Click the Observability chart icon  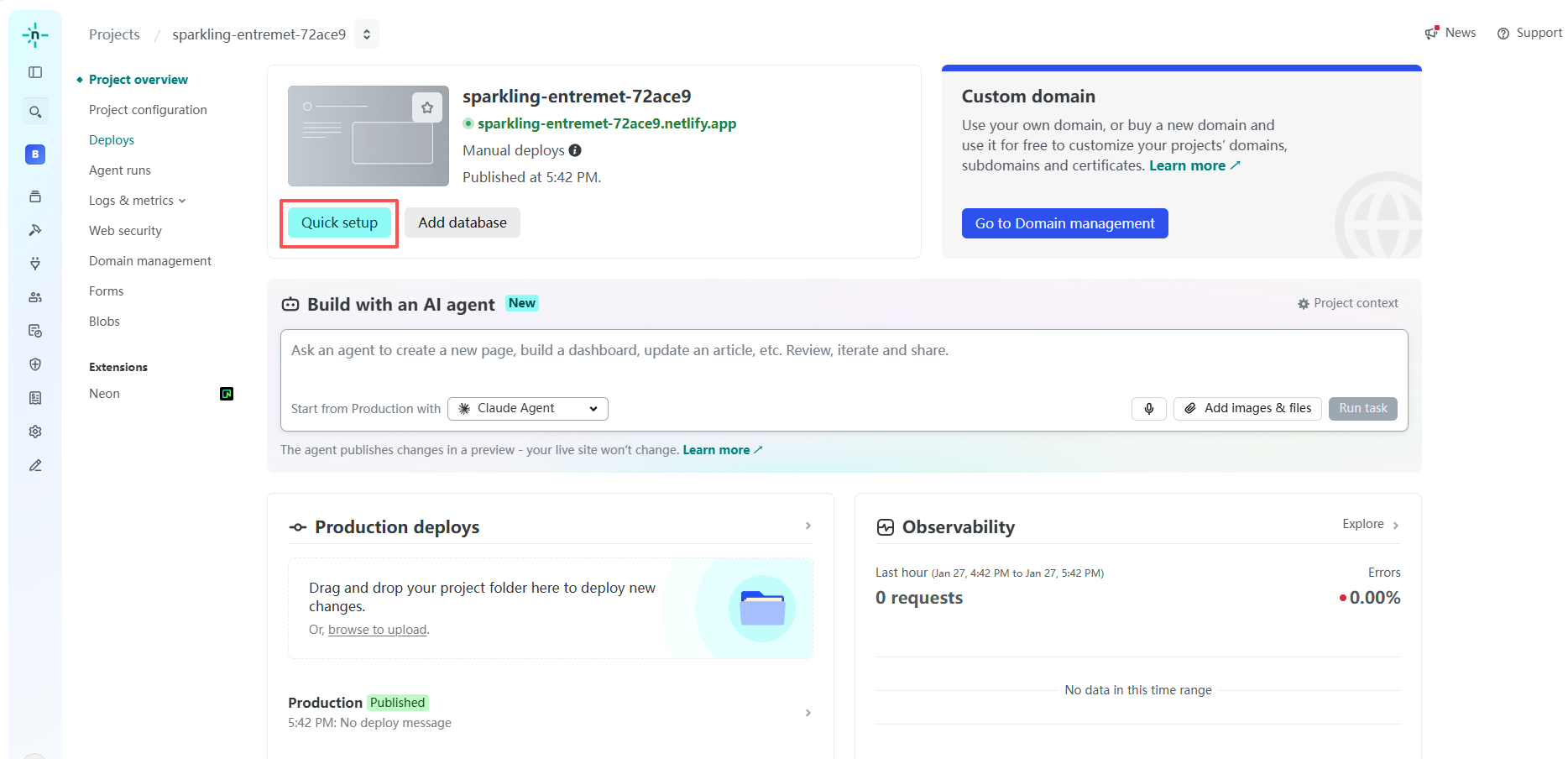(886, 527)
